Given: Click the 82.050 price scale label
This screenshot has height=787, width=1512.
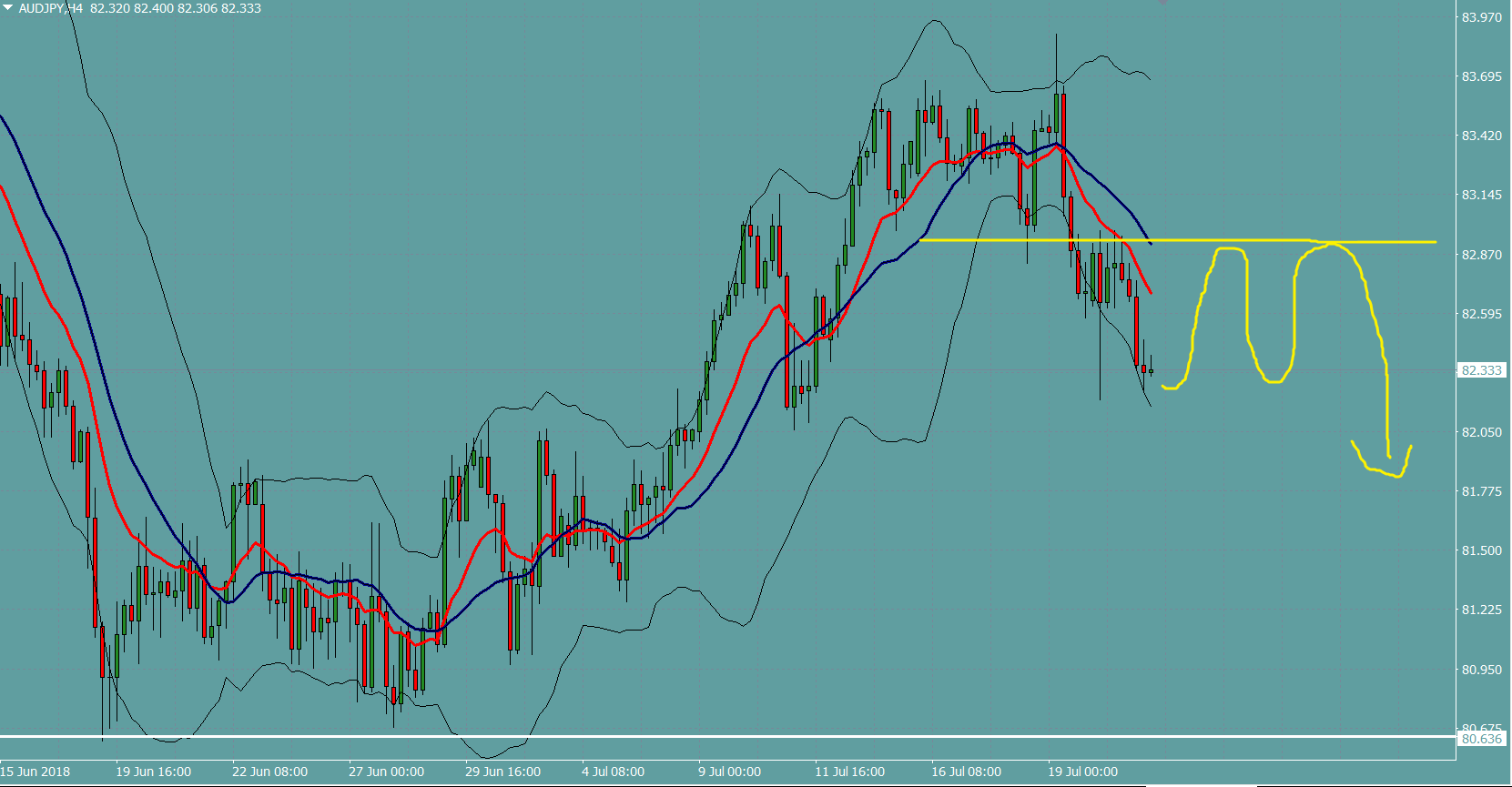Looking at the screenshot, I should [1481, 432].
